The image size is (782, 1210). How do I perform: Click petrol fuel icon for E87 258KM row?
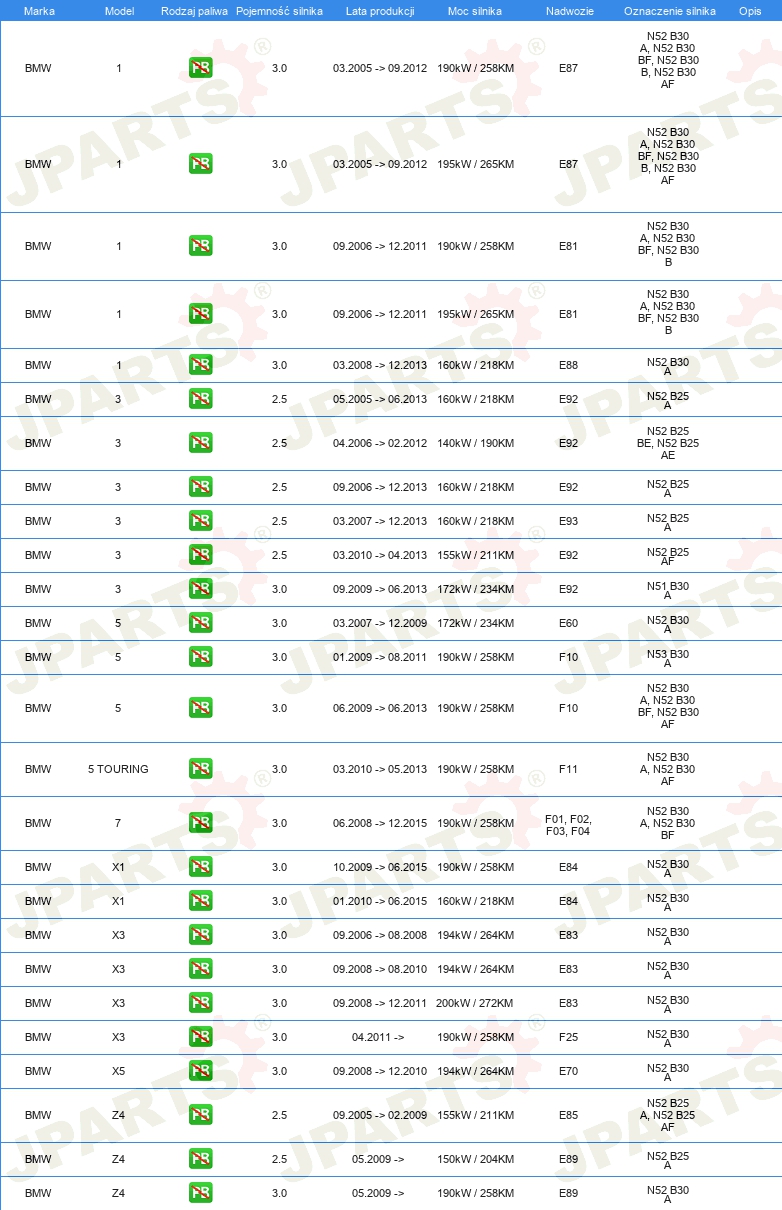click(200, 68)
